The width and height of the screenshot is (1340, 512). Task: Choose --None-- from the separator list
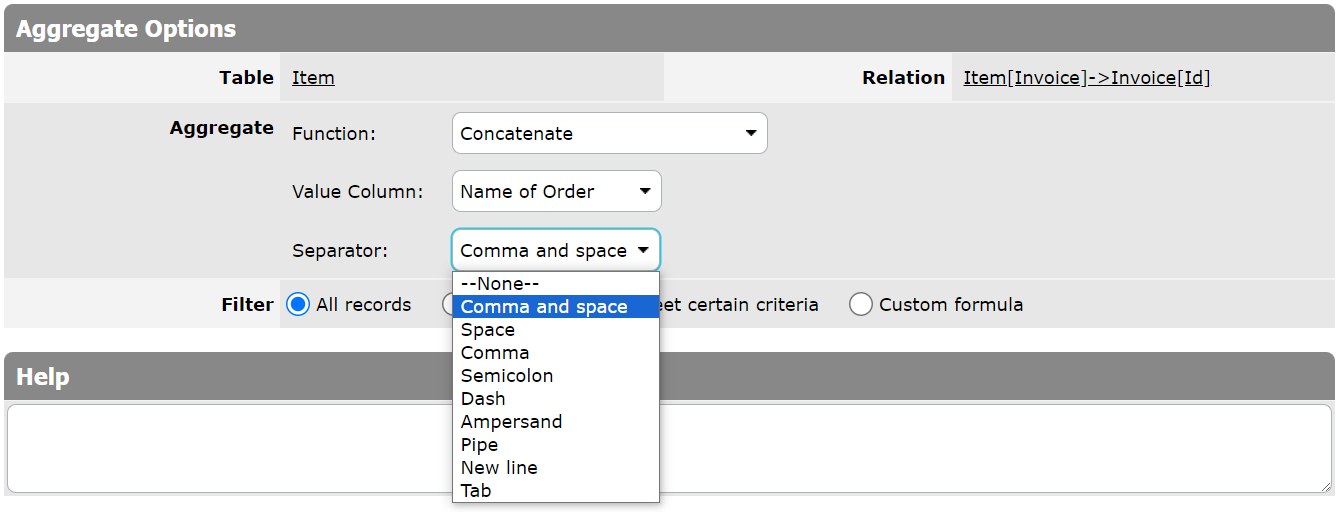(x=556, y=284)
